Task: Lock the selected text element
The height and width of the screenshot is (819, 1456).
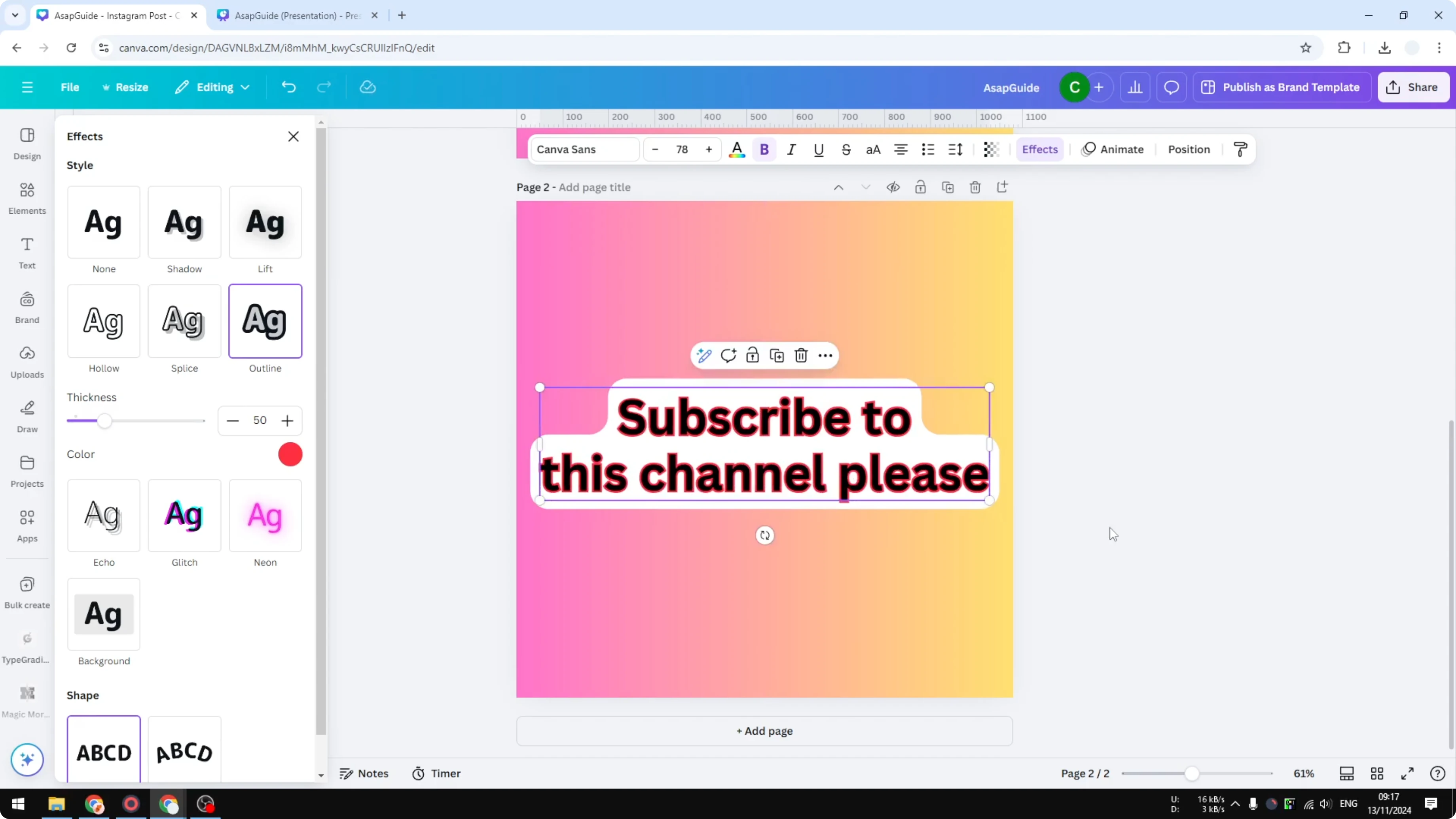Action: (x=752, y=355)
